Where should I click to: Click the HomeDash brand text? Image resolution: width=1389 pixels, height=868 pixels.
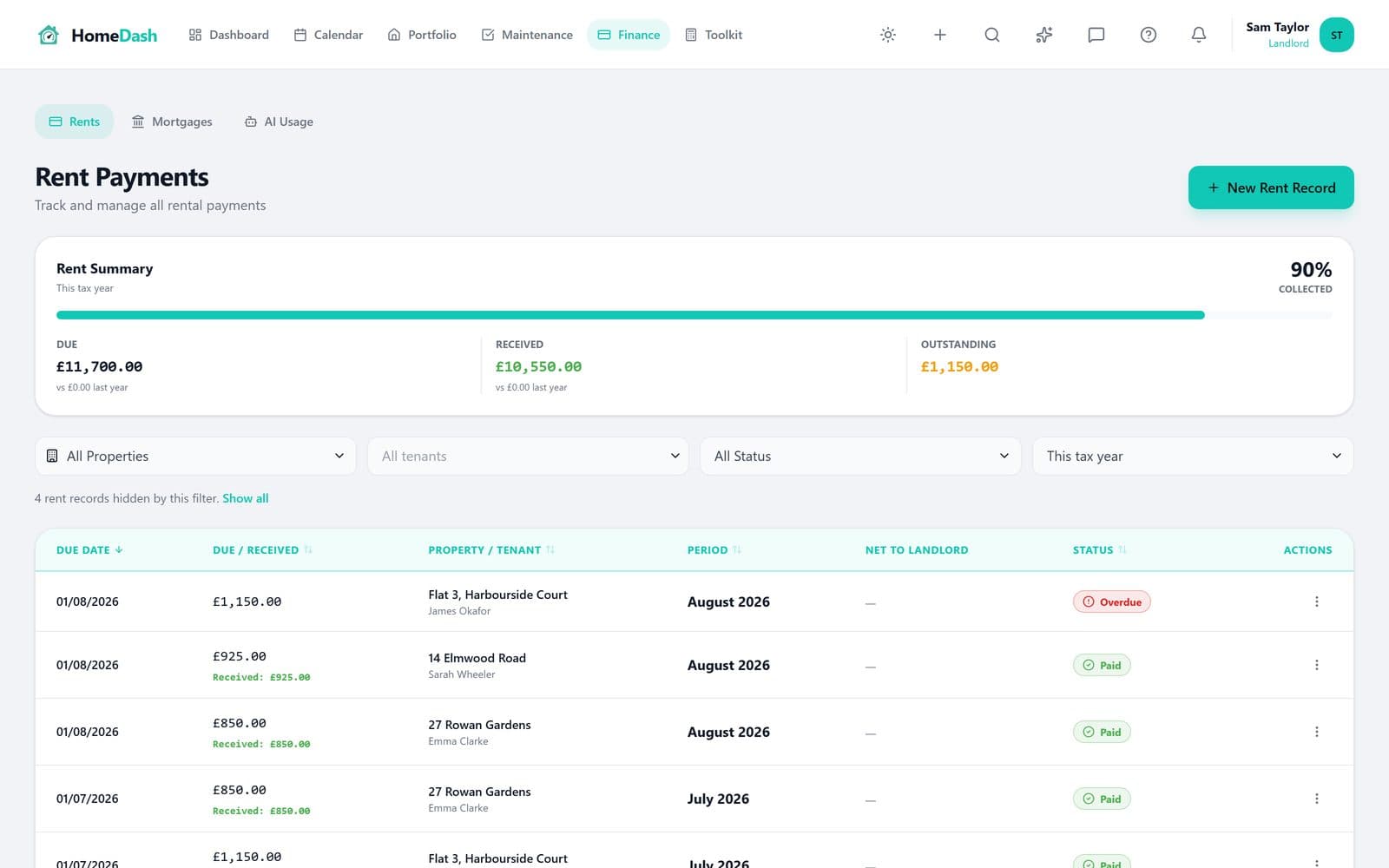point(115,35)
